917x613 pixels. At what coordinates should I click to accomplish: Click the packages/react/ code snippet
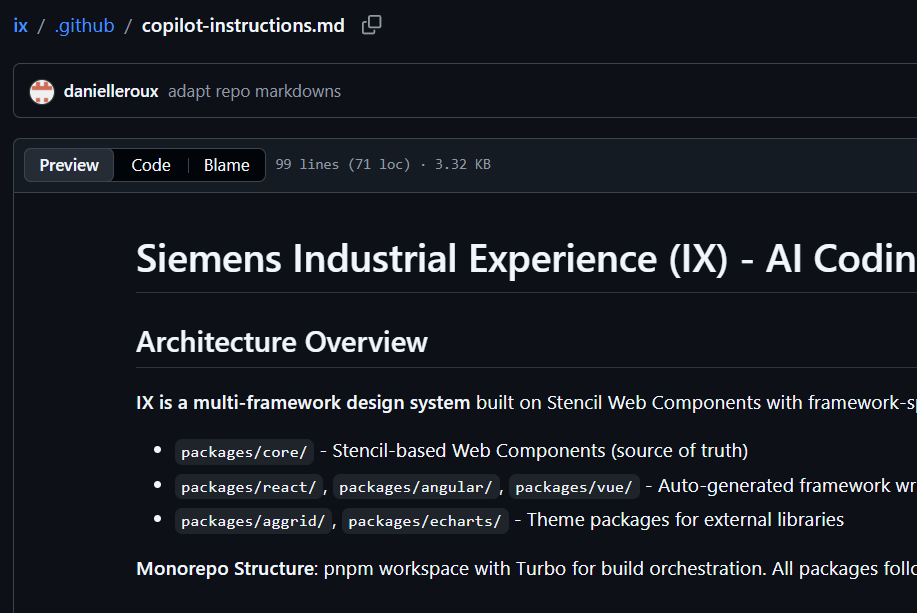pos(248,486)
